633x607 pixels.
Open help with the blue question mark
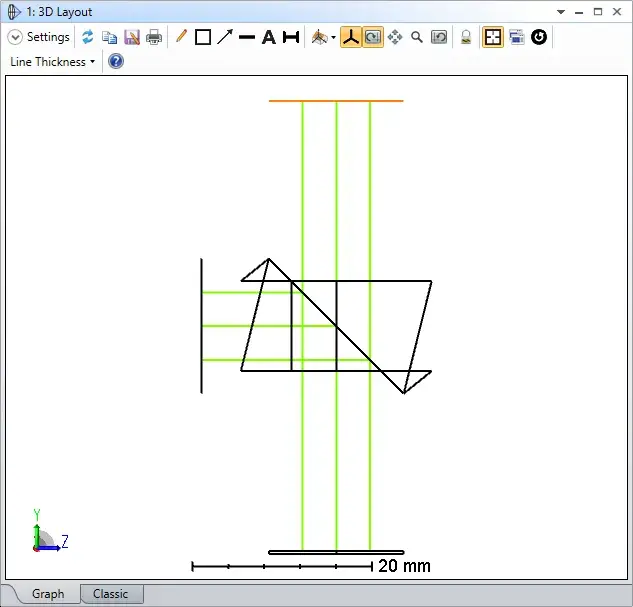116,61
